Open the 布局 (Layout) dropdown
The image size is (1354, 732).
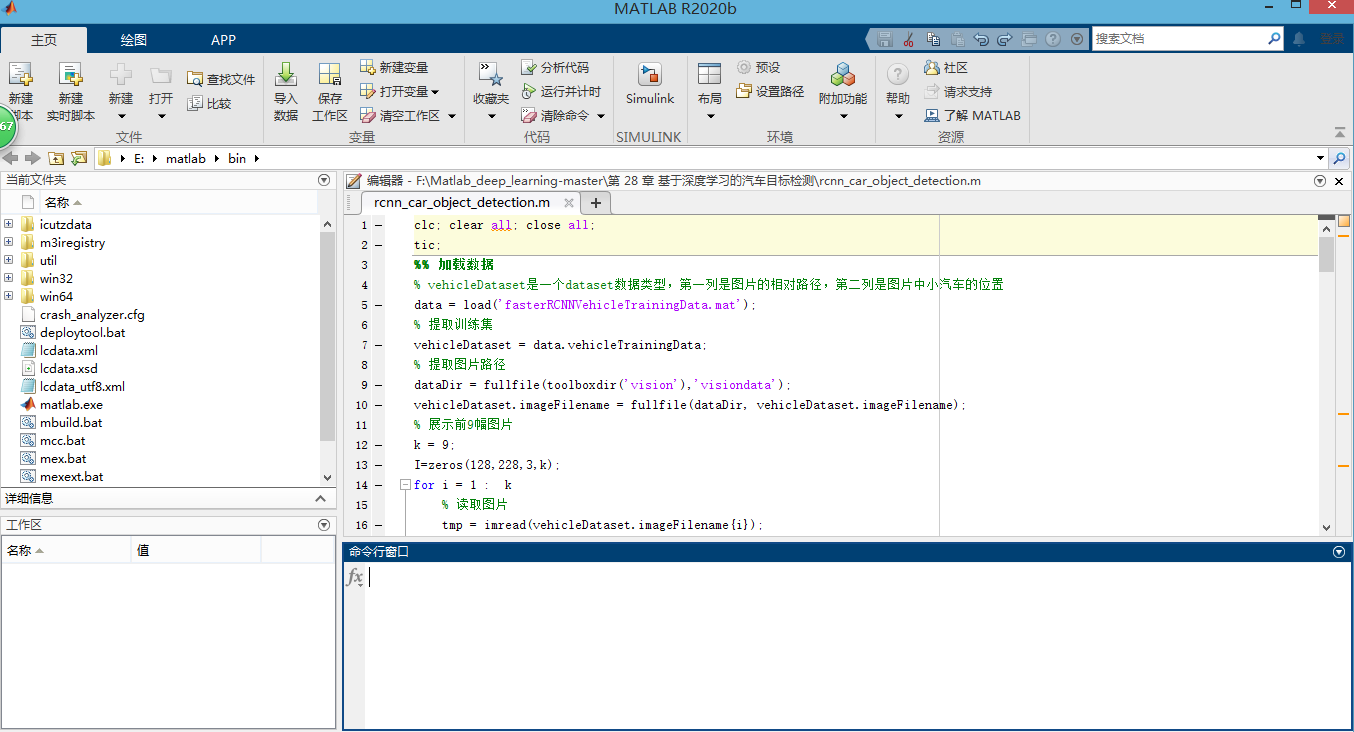tap(710, 116)
